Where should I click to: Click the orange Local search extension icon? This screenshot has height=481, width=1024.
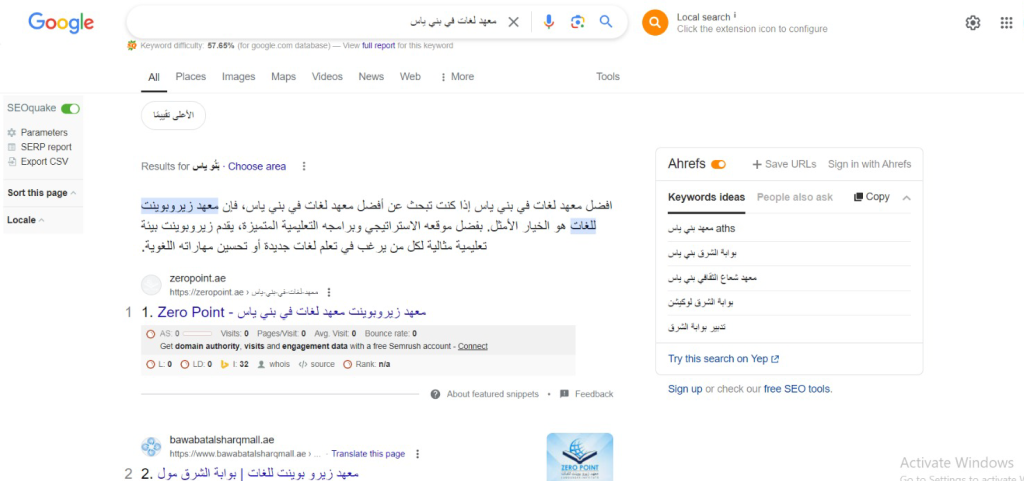point(655,23)
